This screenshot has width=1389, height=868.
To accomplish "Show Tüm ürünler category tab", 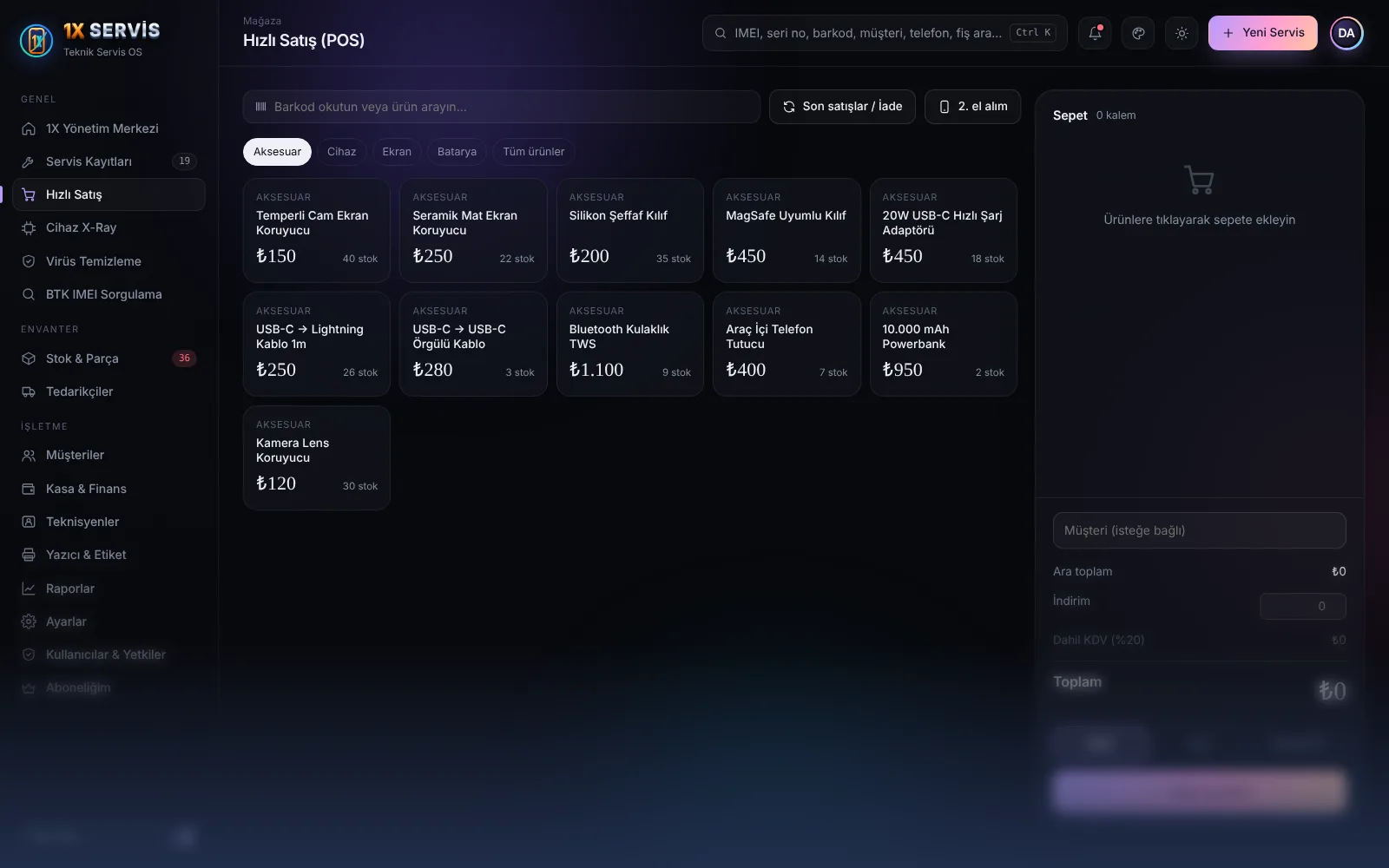I will click(533, 152).
